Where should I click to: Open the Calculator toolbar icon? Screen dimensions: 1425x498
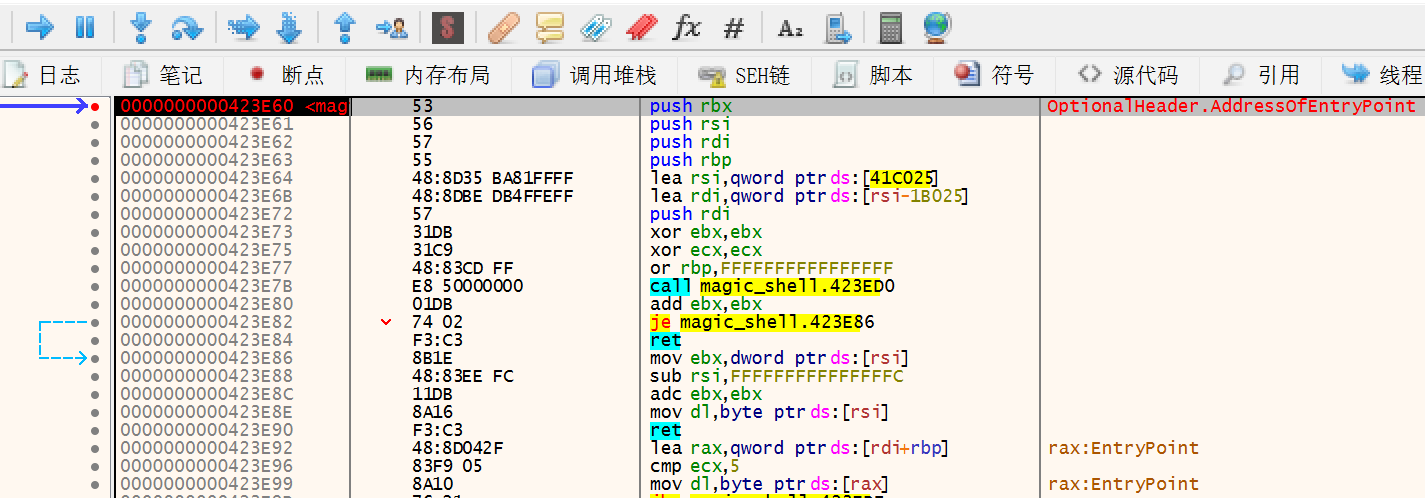coord(889,27)
